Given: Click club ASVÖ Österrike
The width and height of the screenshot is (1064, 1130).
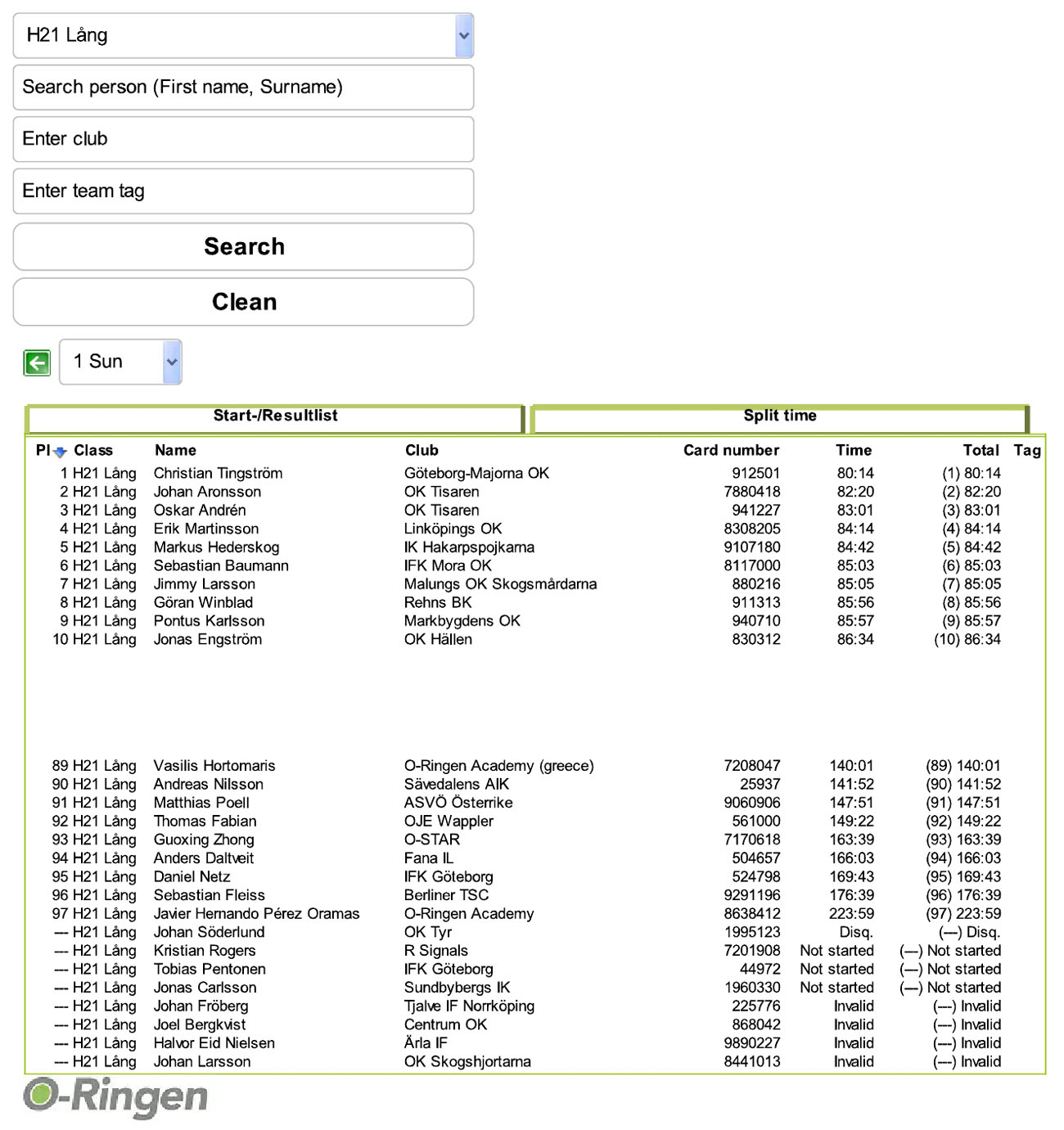Looking at the screenshot, I should tap(458, 803).
